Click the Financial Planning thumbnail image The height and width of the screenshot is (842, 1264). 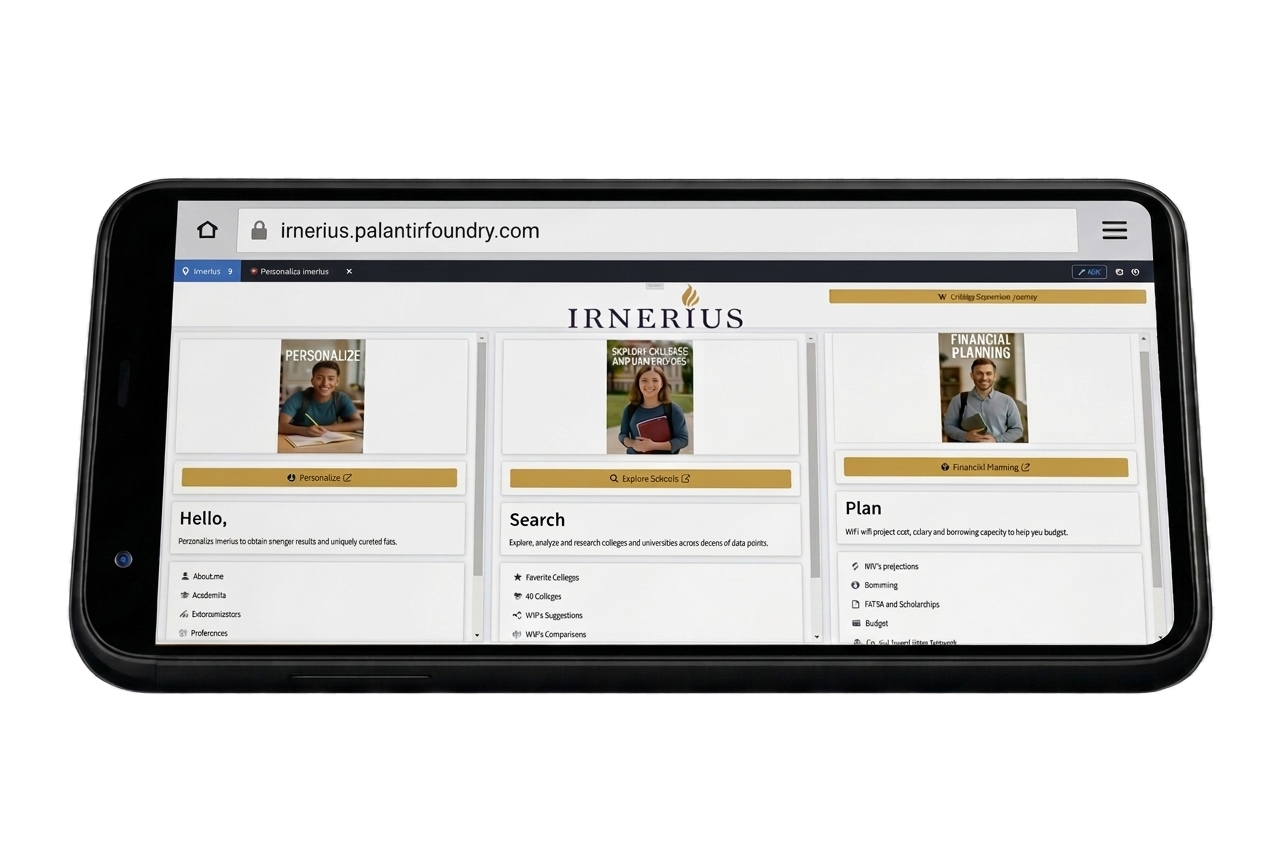point(982,388)
